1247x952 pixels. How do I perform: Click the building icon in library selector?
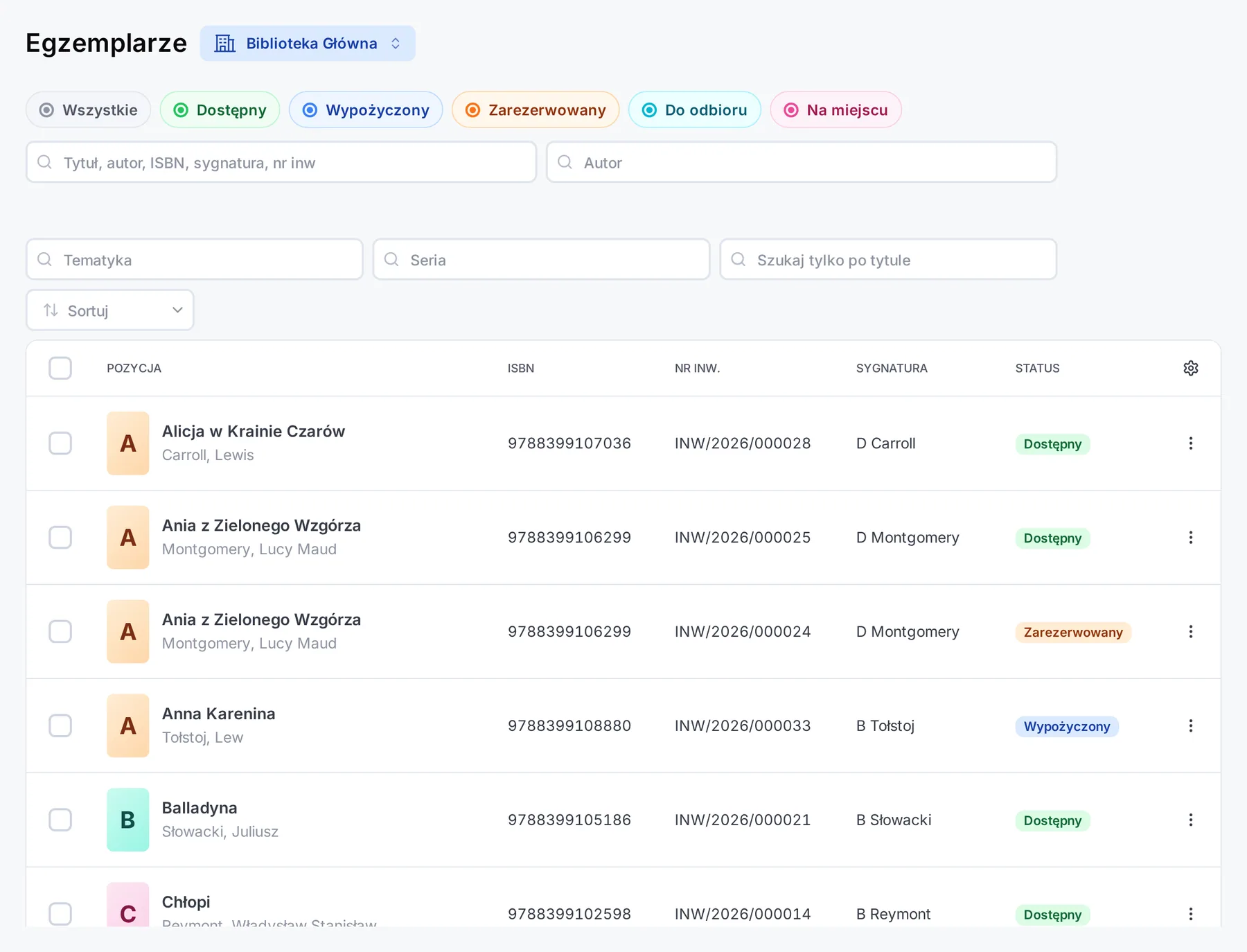pos(224,43)
